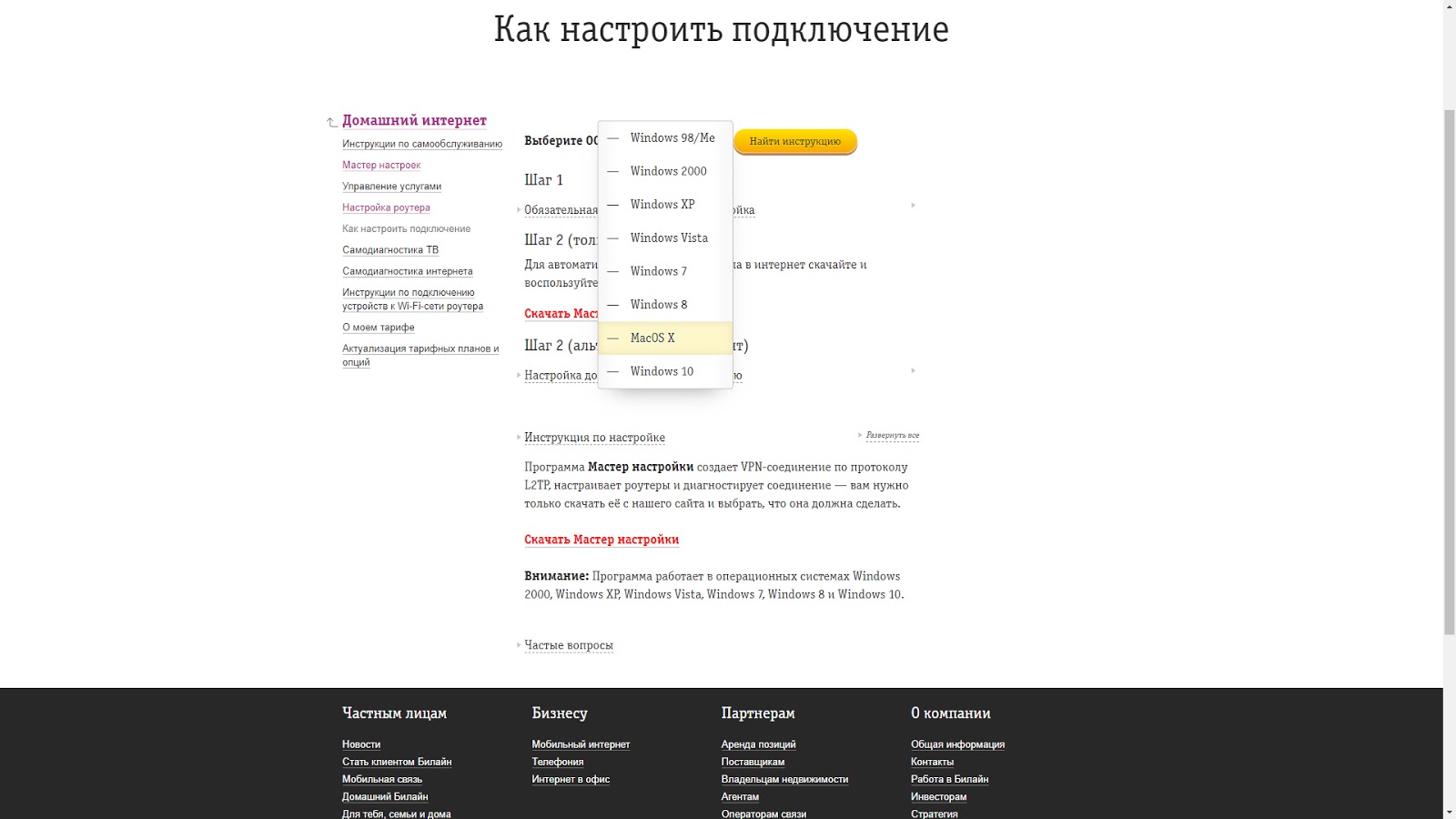This screenshot has height=819, width=1456.
Task: Open Домашний интернет section heading link
Action: point(414,120)
